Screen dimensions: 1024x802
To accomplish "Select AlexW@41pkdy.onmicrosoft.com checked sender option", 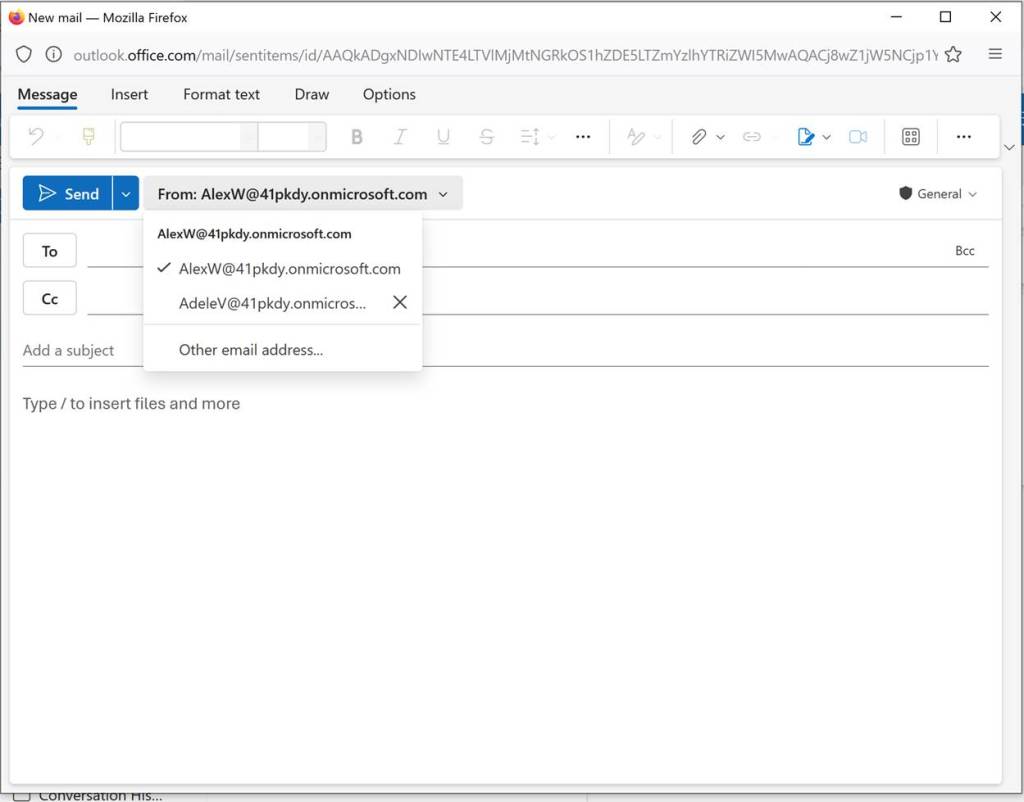I will click(x=289, y=269).
